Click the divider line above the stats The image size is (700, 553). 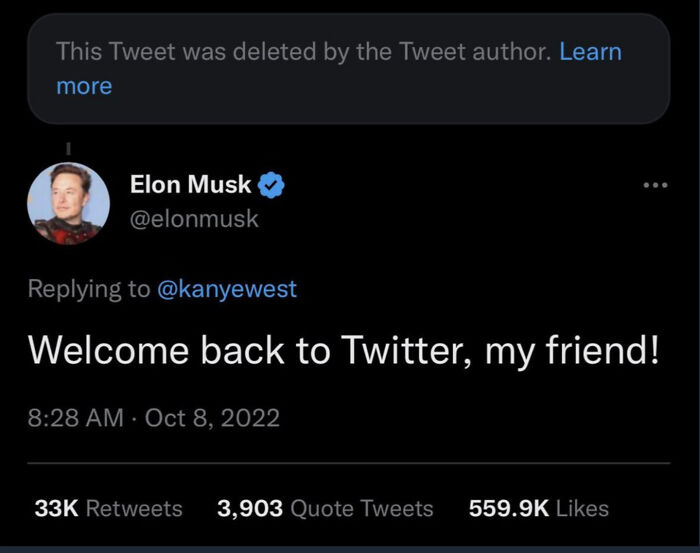pyautogui.click(x=348, y=463)
